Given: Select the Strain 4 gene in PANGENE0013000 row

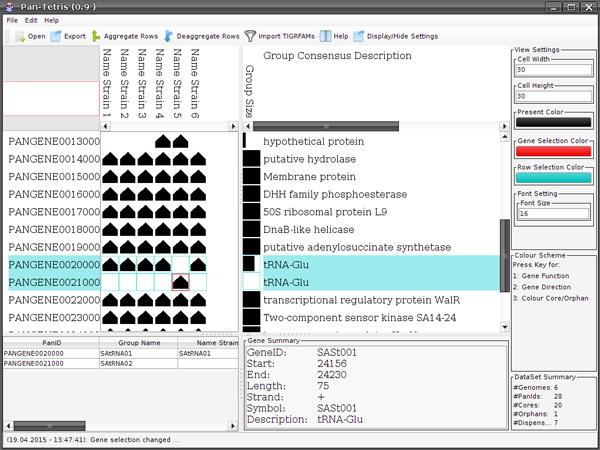Looking at the screenshot, I should point(163,142).
